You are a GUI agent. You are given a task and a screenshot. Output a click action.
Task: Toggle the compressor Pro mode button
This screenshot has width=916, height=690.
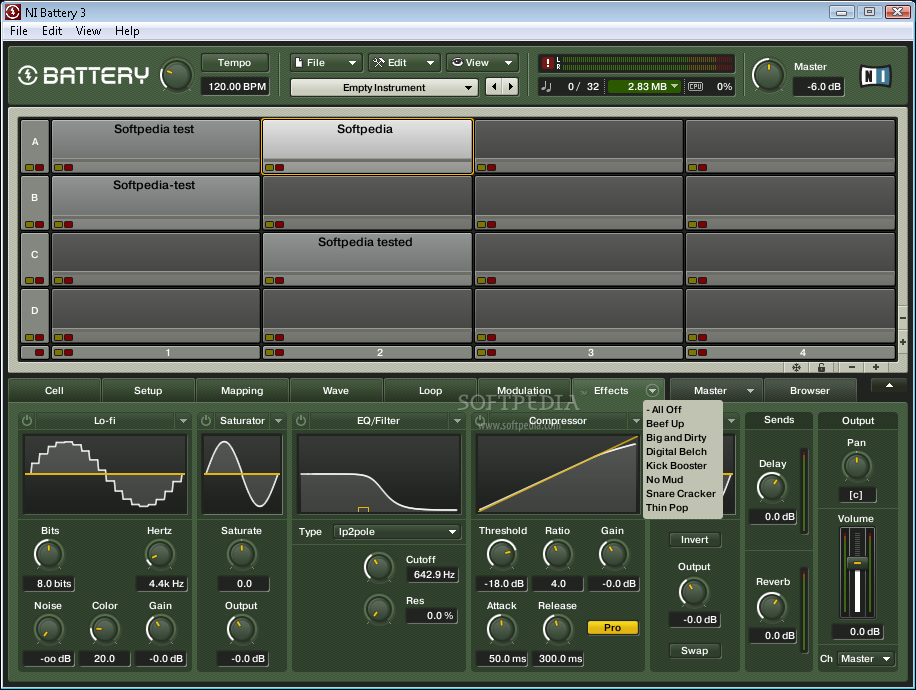click(x=612, y=627)
